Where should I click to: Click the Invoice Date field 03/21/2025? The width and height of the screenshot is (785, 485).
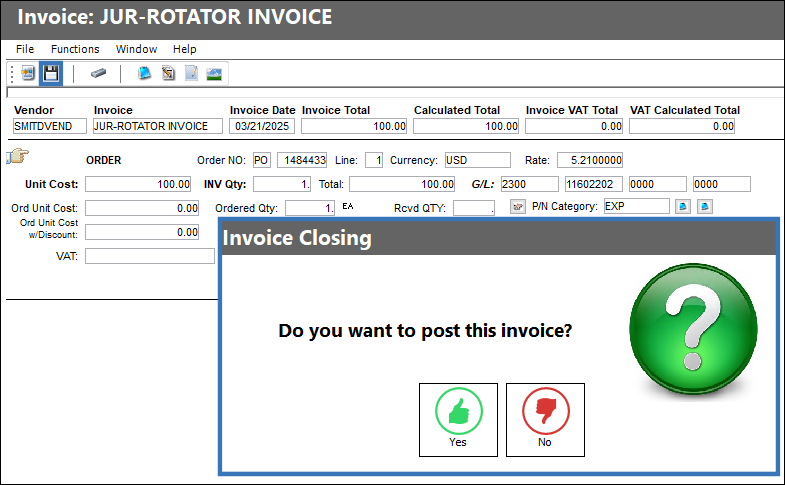[x=262, y=126]
